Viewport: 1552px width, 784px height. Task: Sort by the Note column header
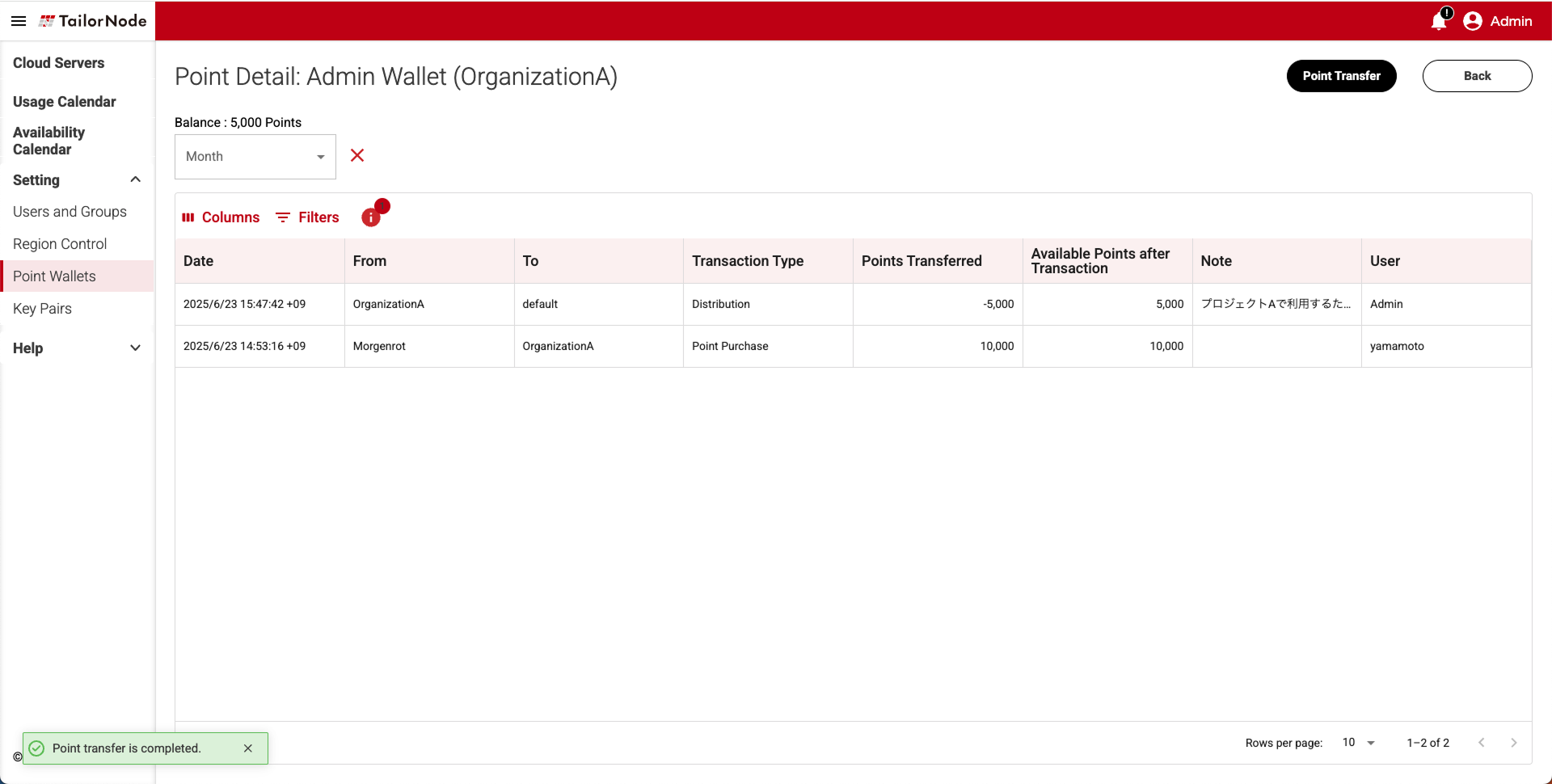coord(1277,261)
